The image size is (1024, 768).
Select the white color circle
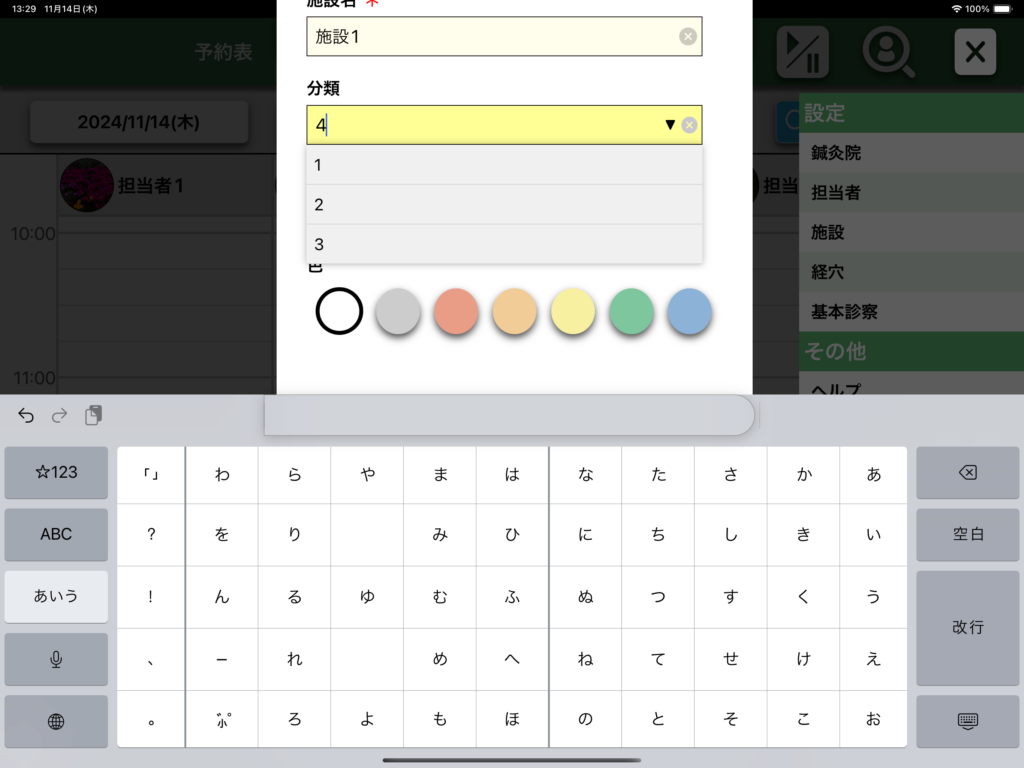tap(339, 311)
